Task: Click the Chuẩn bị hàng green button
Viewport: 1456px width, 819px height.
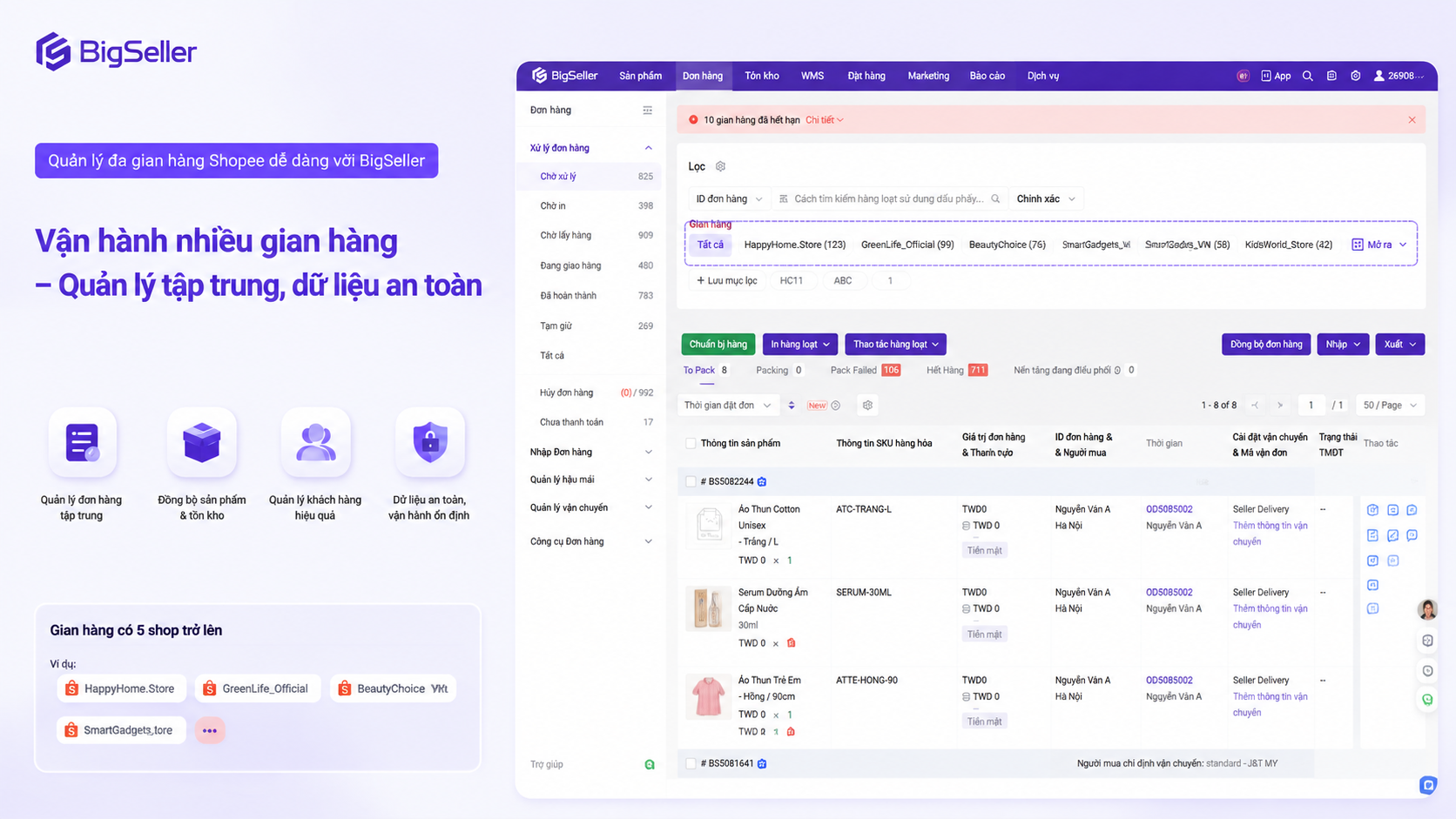Action: tap(718, 344)
